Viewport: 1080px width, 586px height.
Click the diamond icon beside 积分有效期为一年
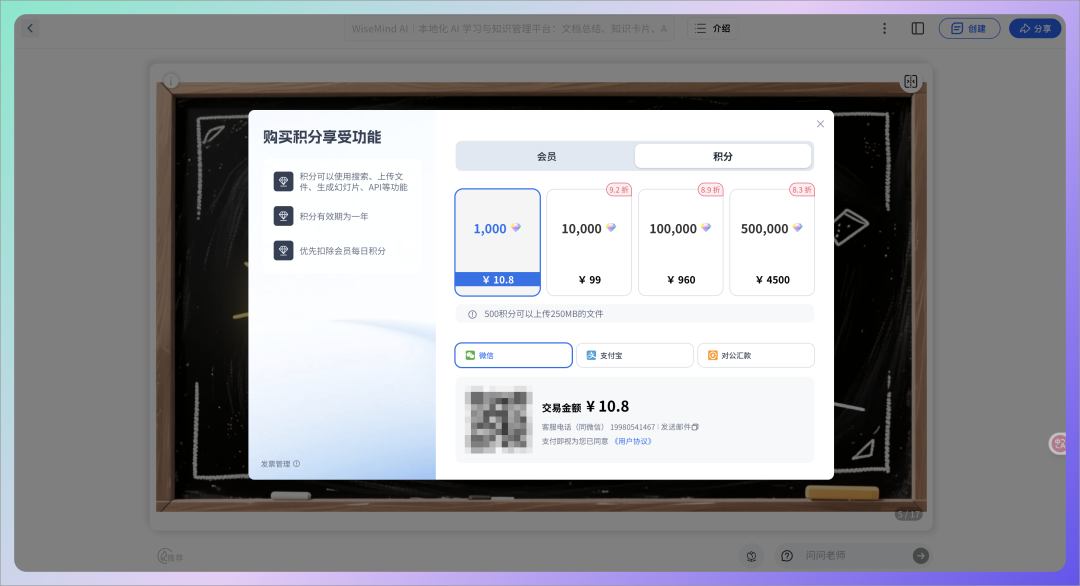pyautogui.click(x=283, y=216)
